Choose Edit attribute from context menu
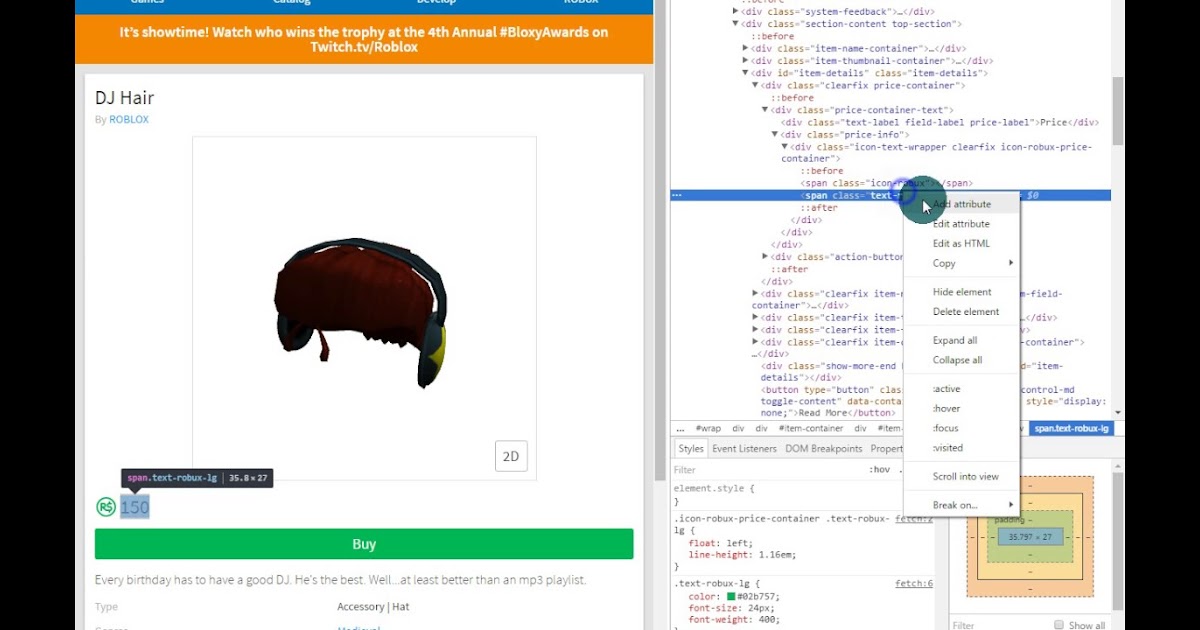 (x=961, y=224)
